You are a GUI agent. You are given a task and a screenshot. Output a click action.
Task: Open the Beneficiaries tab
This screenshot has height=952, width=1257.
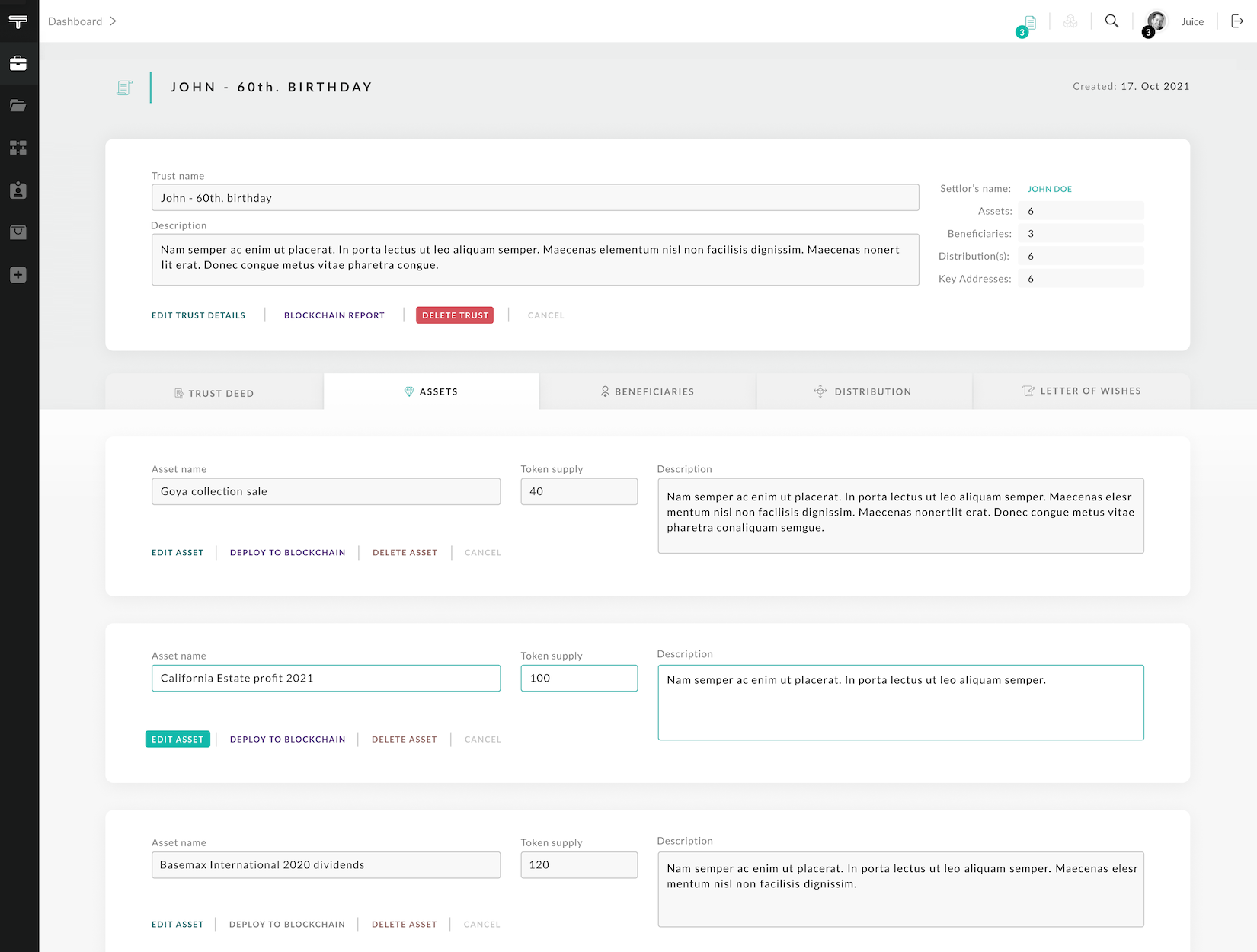[648, 391]
